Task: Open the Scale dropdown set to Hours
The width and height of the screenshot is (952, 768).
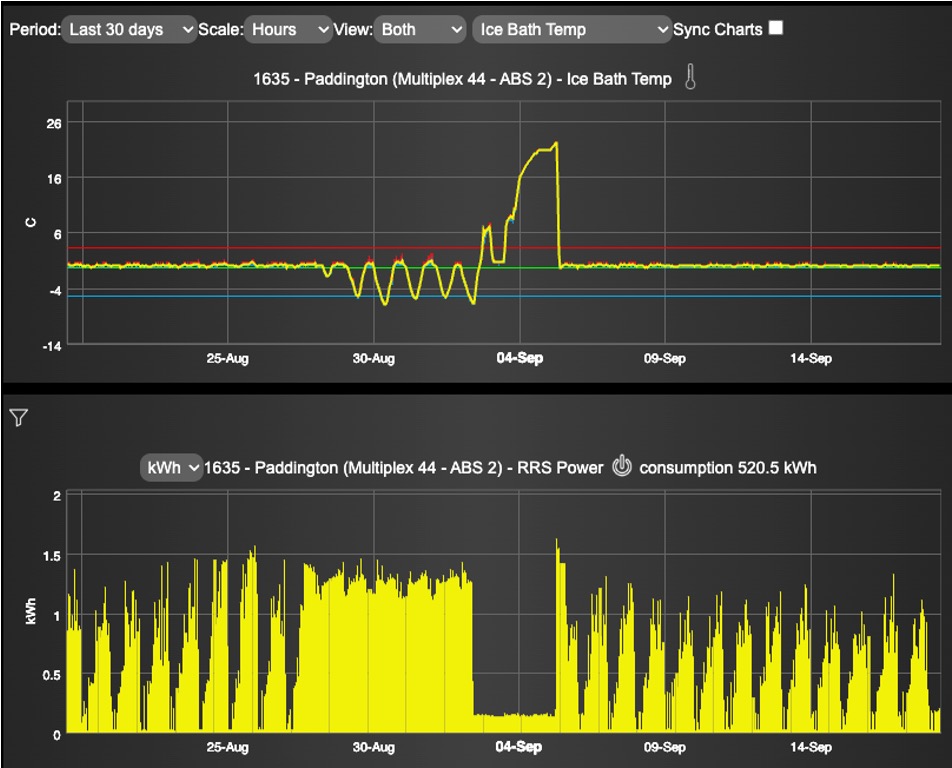Action: pyautogui.click(x=288, y=30)
